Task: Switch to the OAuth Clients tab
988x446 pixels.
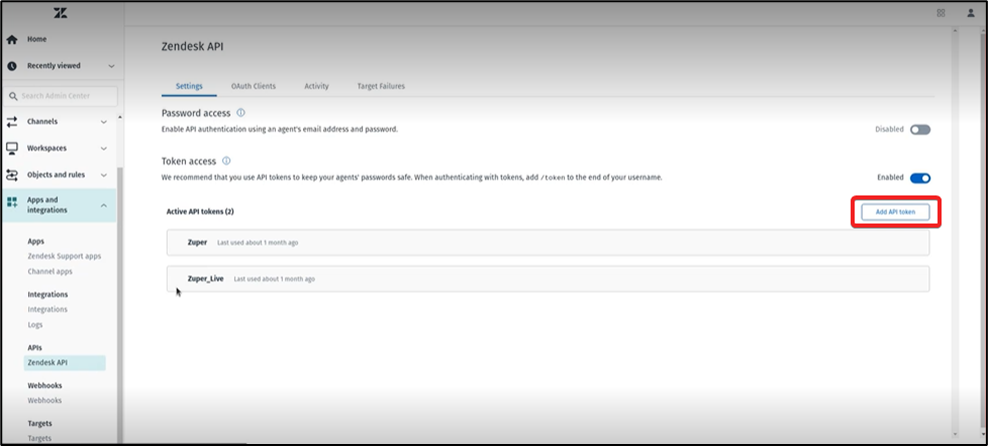Action: (x=253, y=86)
